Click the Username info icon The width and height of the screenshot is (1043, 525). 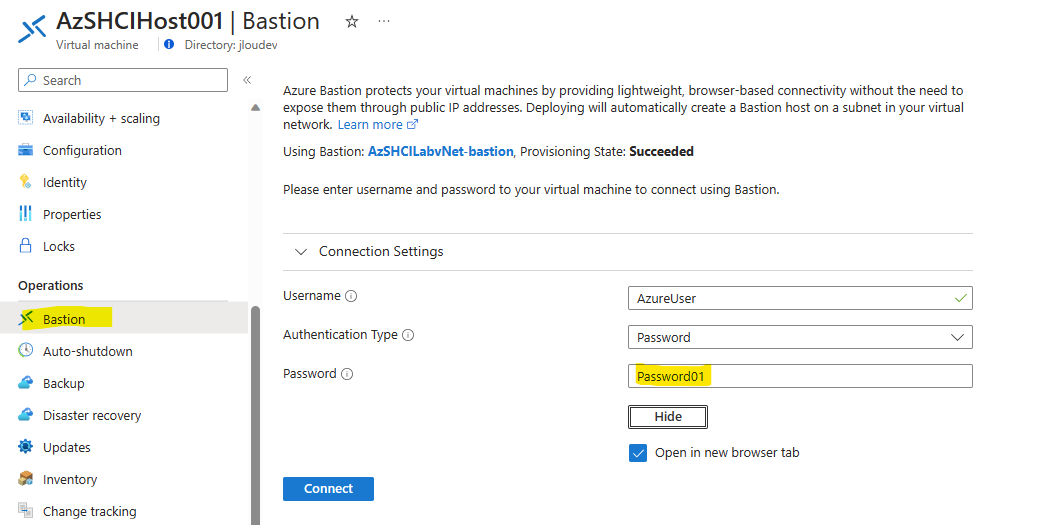351,296
